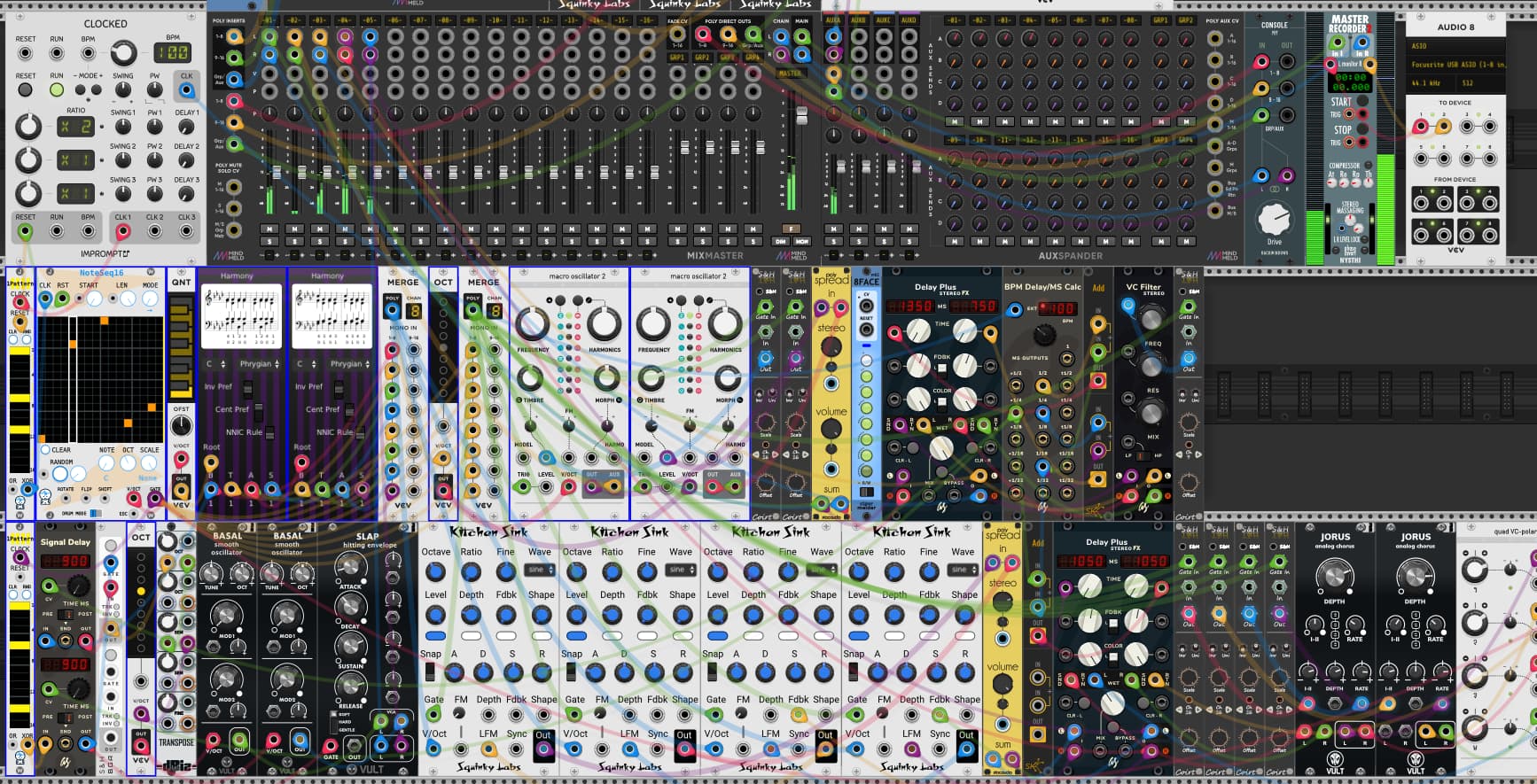Screen dimensions: 1537x784
Task: Open the second Kitchen Sink Wave sine selector
Action: (x=680, y=570)
